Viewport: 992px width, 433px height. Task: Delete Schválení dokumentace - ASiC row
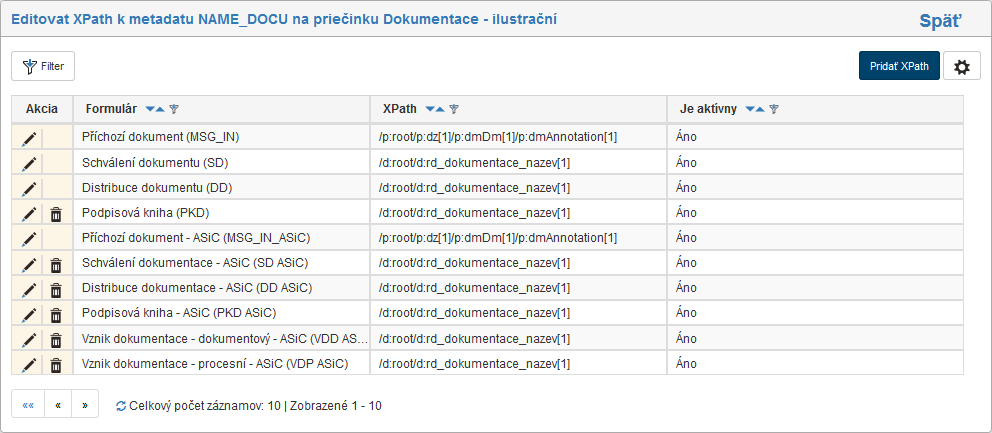pos(56,264)
